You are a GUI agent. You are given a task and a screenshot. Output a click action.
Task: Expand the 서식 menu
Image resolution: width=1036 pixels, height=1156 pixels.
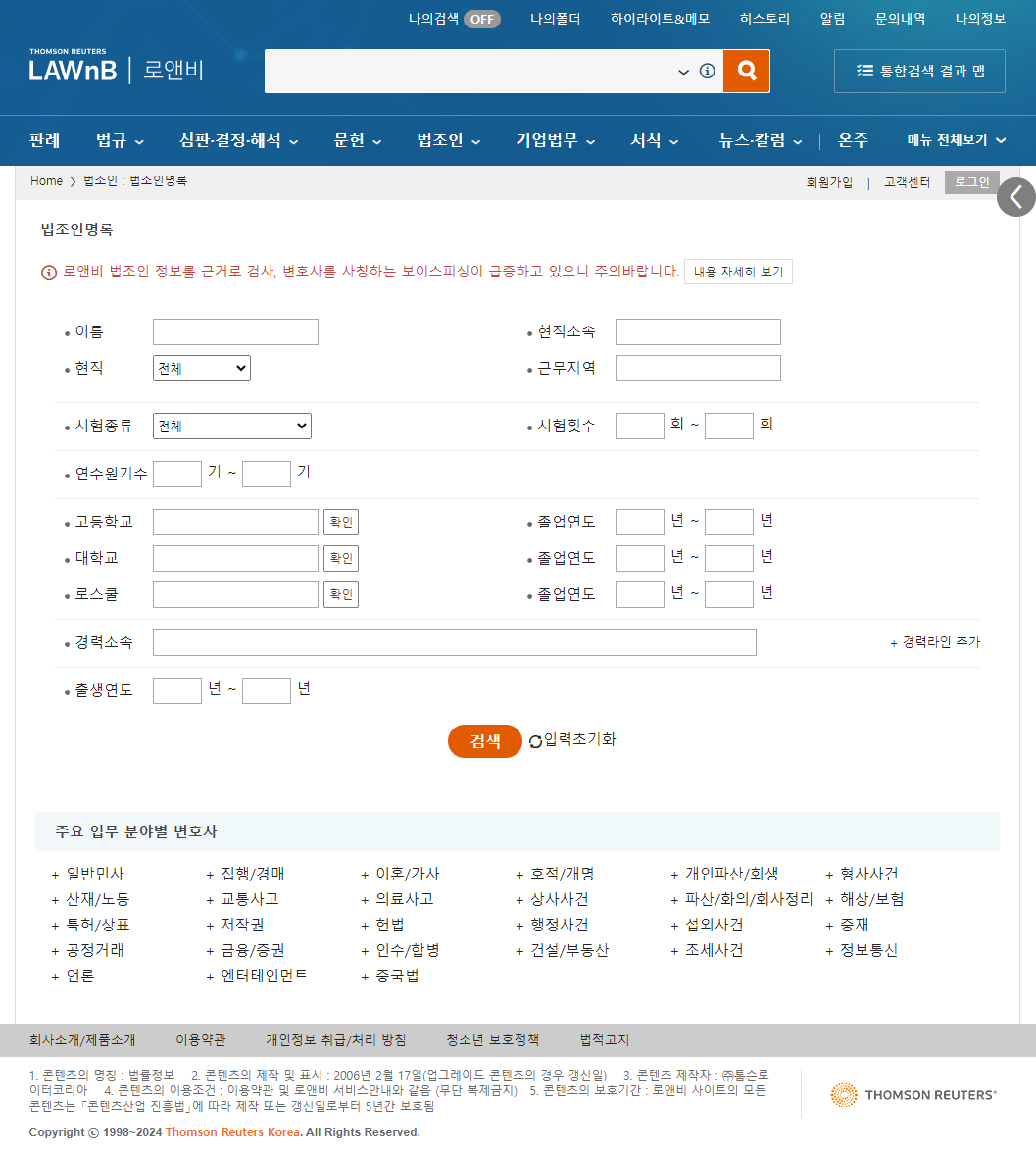click(x=655, y=140)
